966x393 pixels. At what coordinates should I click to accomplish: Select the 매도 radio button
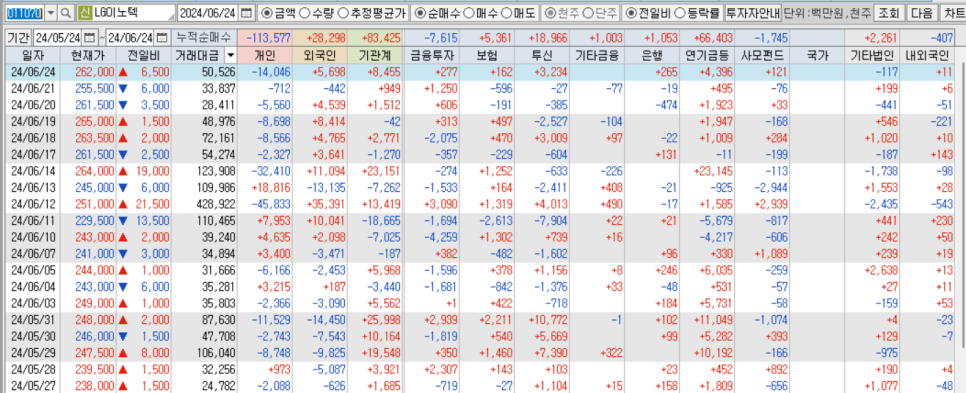506,12
